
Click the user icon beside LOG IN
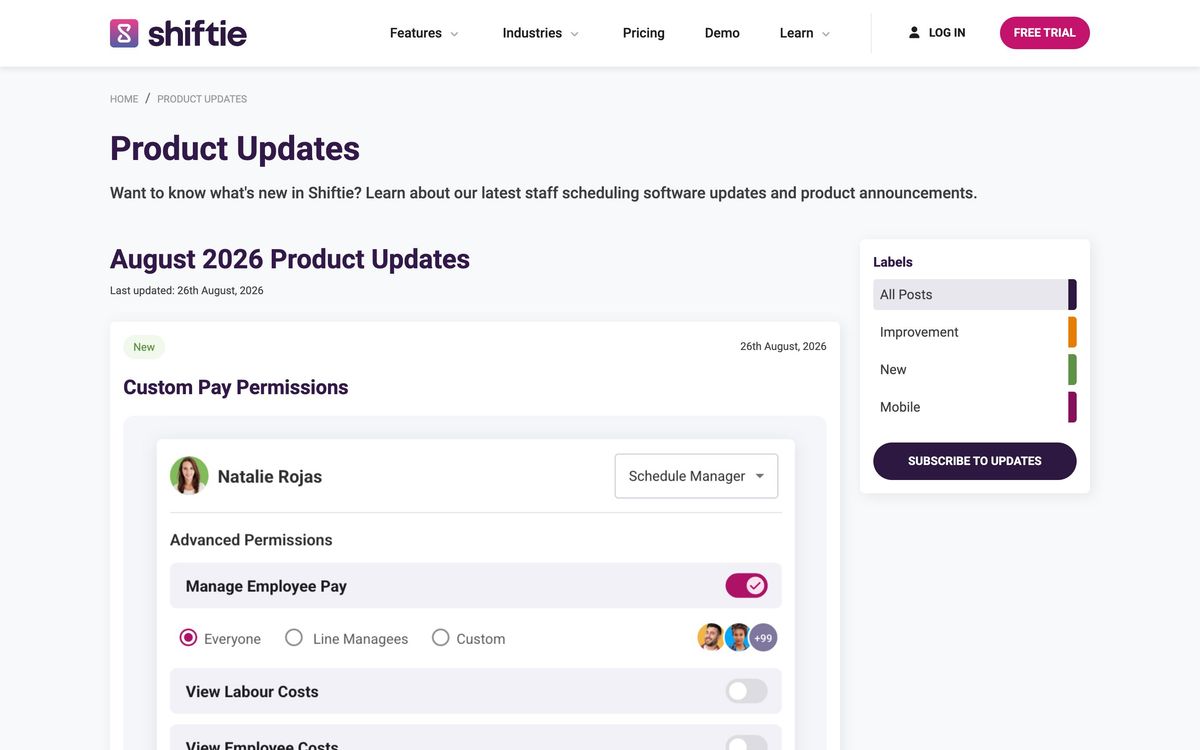(x=914, y=33)
